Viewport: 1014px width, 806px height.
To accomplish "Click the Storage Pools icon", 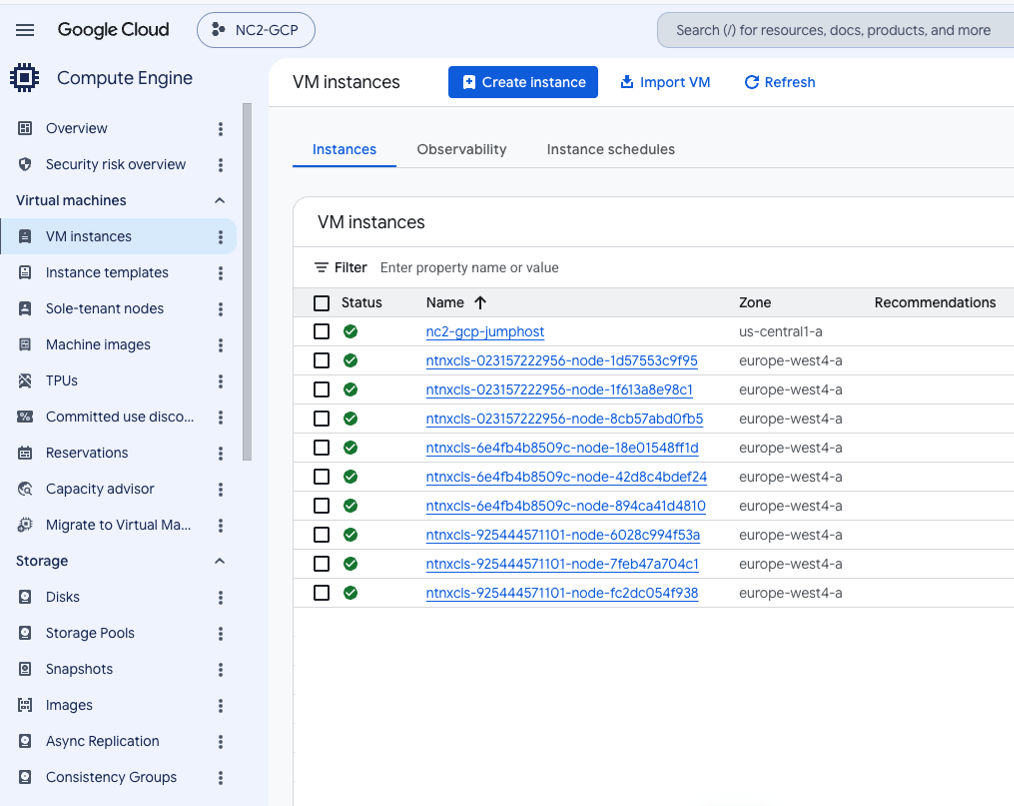I will coord(25,633).
